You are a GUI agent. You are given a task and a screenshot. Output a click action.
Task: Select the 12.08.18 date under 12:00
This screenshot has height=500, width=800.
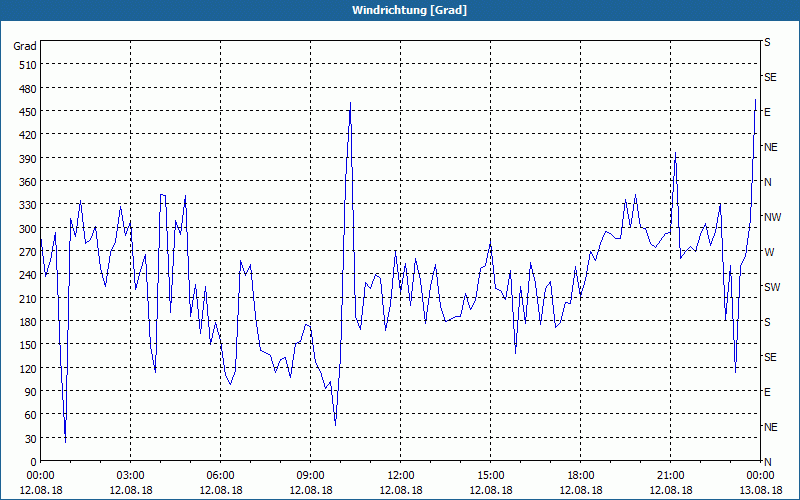pyautogui.click(x=401, y=490)
